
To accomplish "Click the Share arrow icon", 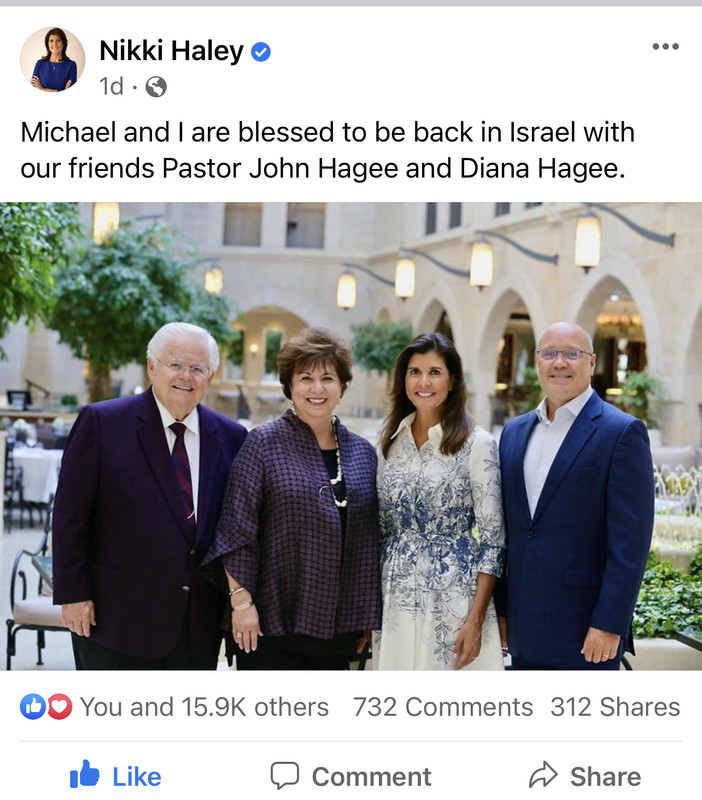I will pos(543,774).
